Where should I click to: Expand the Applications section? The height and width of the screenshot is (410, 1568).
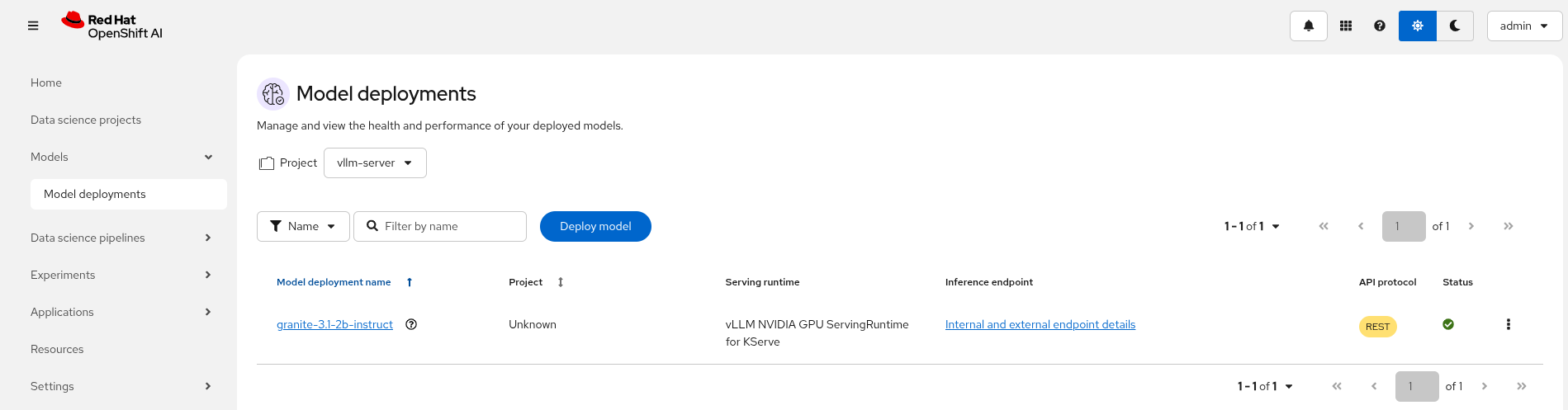click(x=121, y=312)
